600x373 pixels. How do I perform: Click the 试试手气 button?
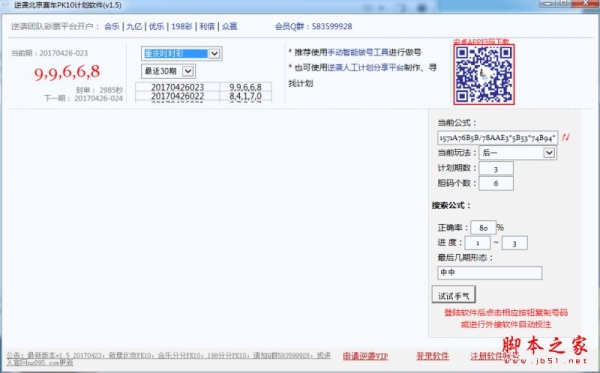click(x=453, y=295)
